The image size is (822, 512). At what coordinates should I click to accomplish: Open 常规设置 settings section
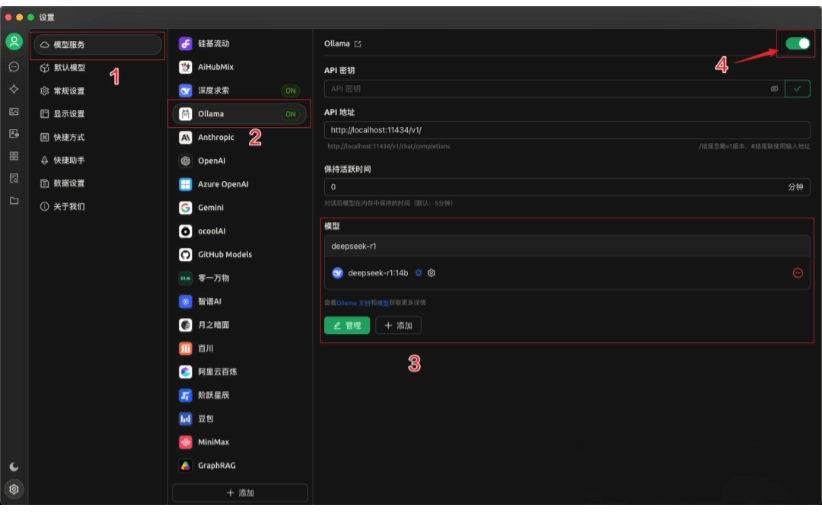98,91
